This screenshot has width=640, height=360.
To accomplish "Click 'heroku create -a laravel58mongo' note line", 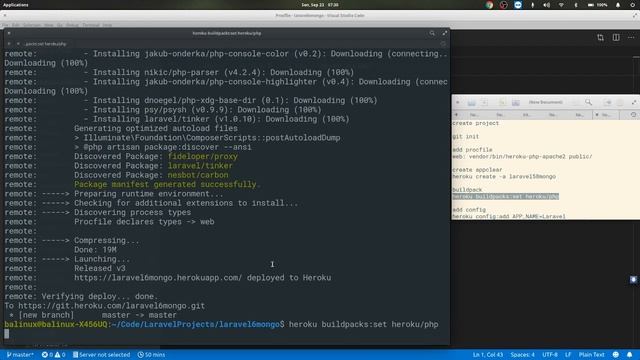I will click(504, 177).
